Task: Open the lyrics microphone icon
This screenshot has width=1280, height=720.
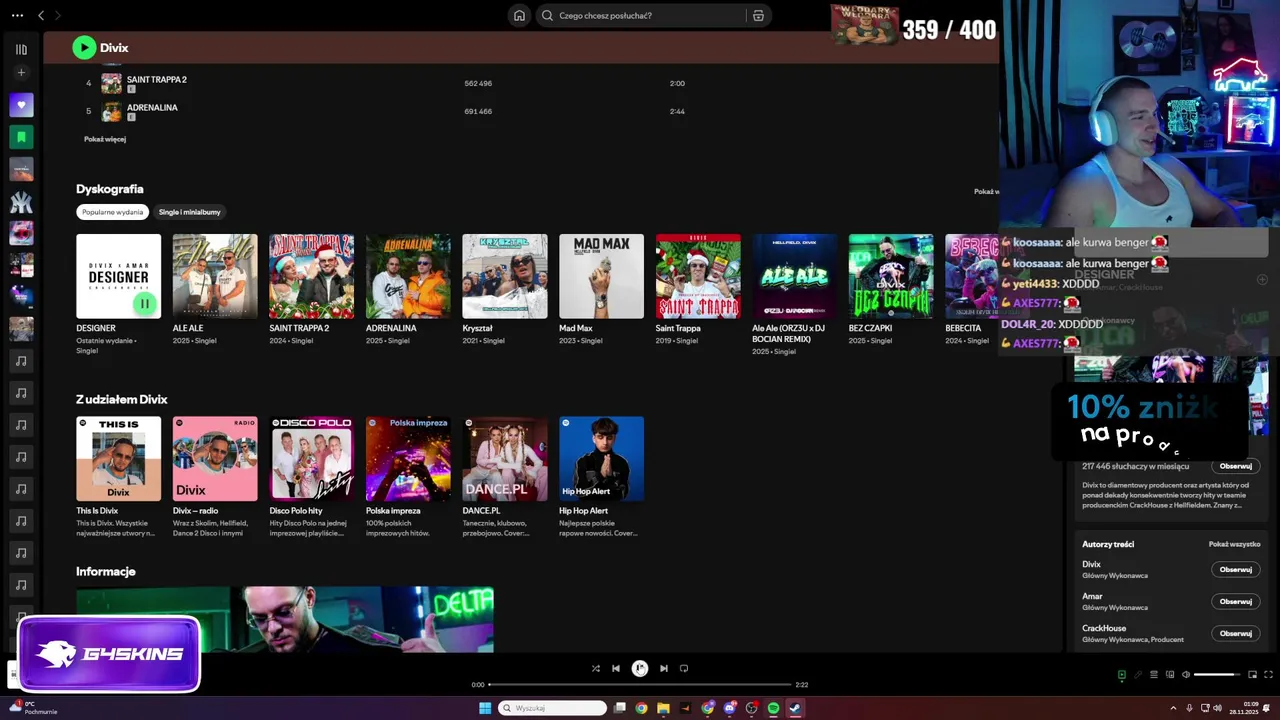Action: click(1137, 674)
